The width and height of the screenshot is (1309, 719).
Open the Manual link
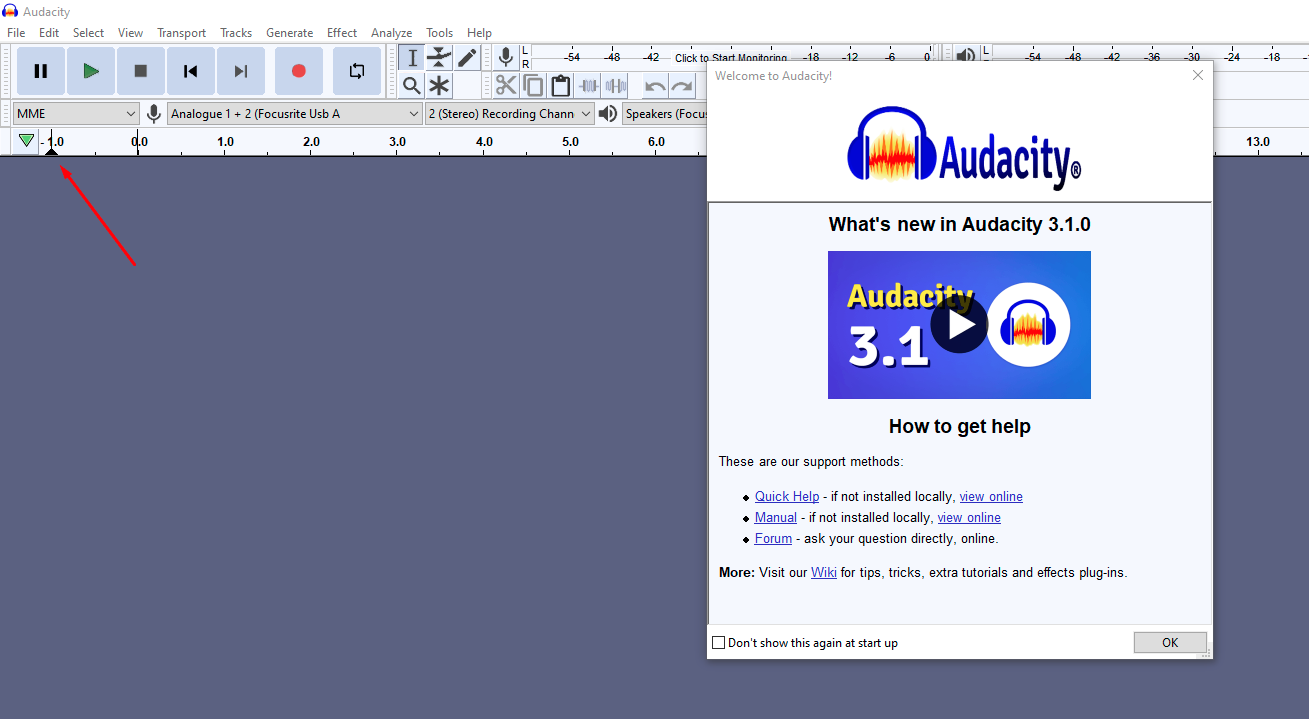(x=776, y=517)
